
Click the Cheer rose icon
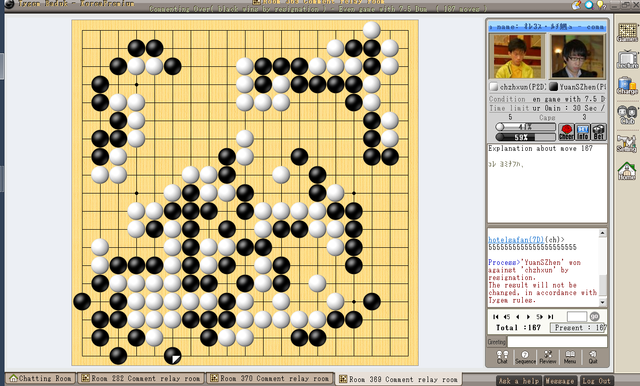click(566, 132)
